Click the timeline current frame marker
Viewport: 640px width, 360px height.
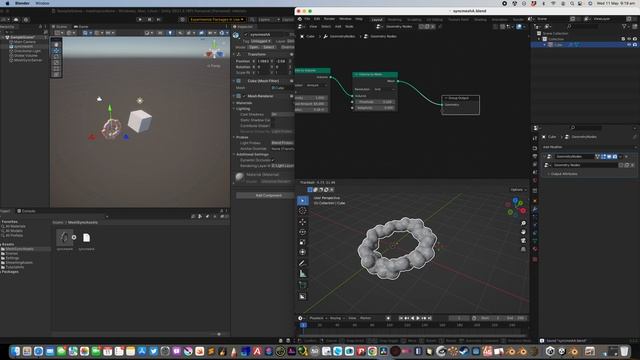click(x=303, y=325)
